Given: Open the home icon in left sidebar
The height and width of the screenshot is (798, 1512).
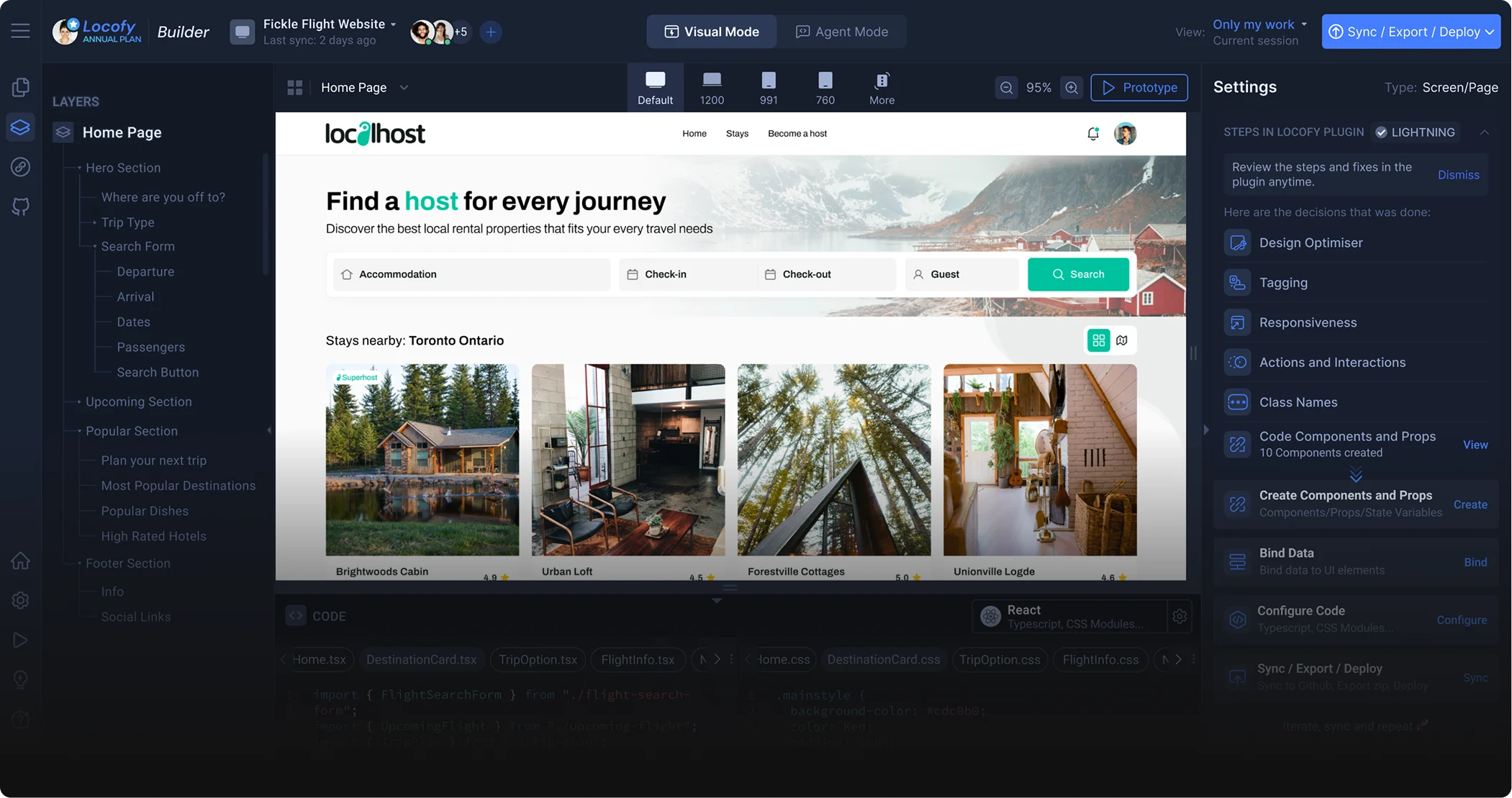Looking at the screenshot, I should pos(20,561).
